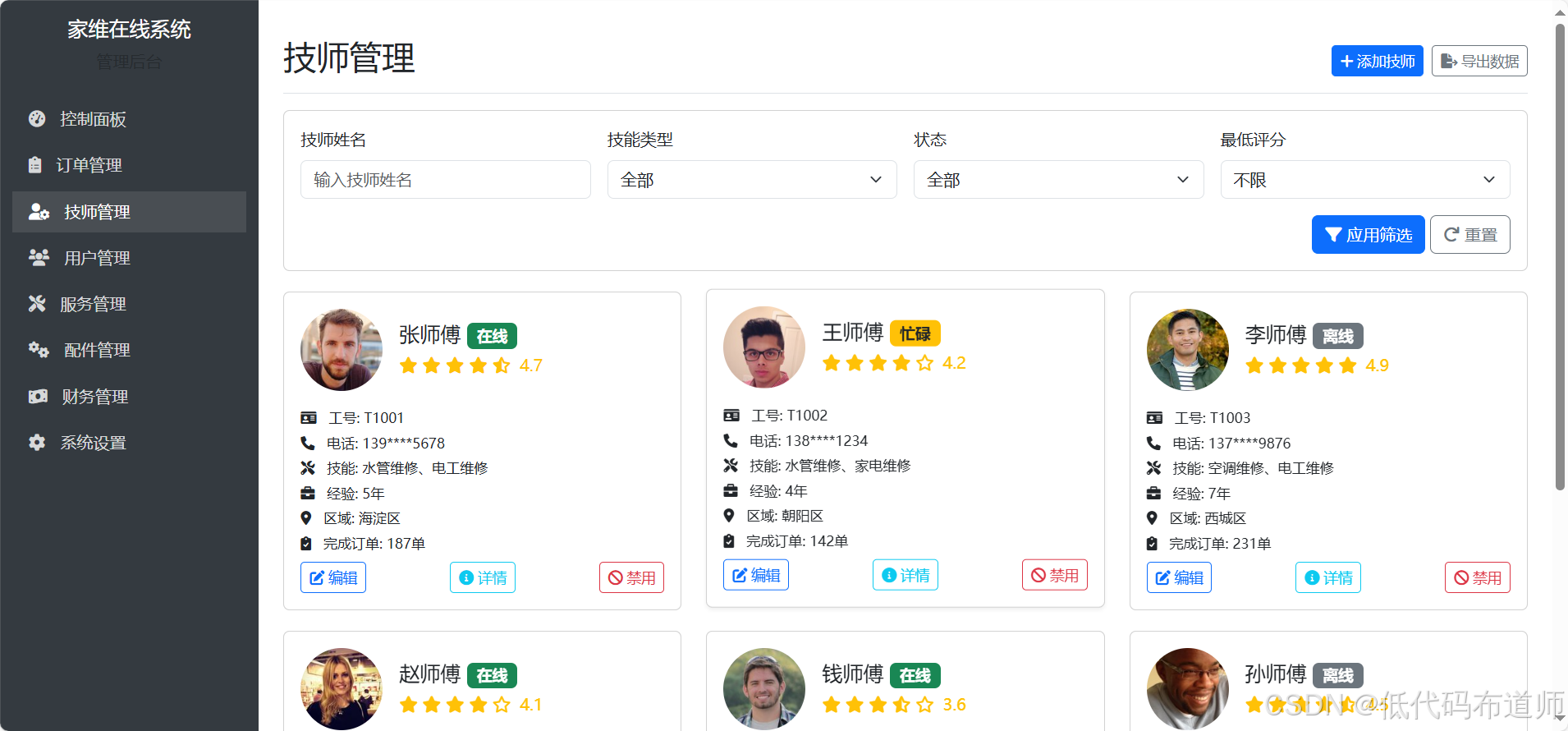
Task: Click 赵师傅's 在线 status badge
Action: 492,675
